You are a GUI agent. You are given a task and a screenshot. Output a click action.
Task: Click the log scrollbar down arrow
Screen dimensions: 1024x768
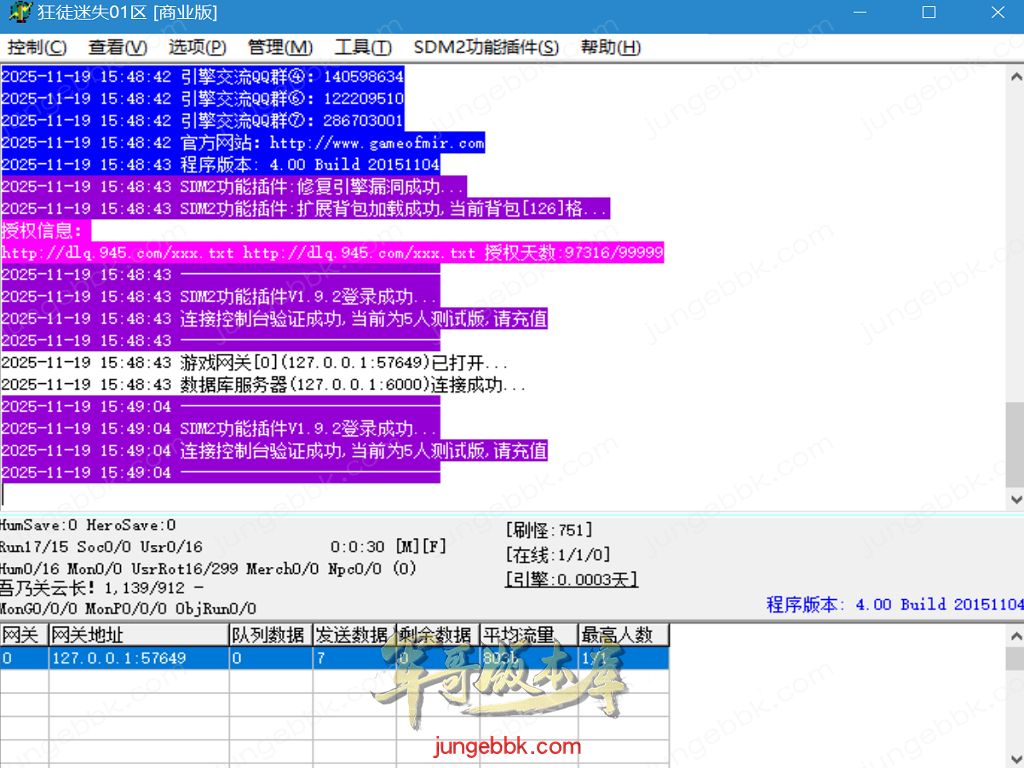pyautogui.click(x=1014, y=499)
